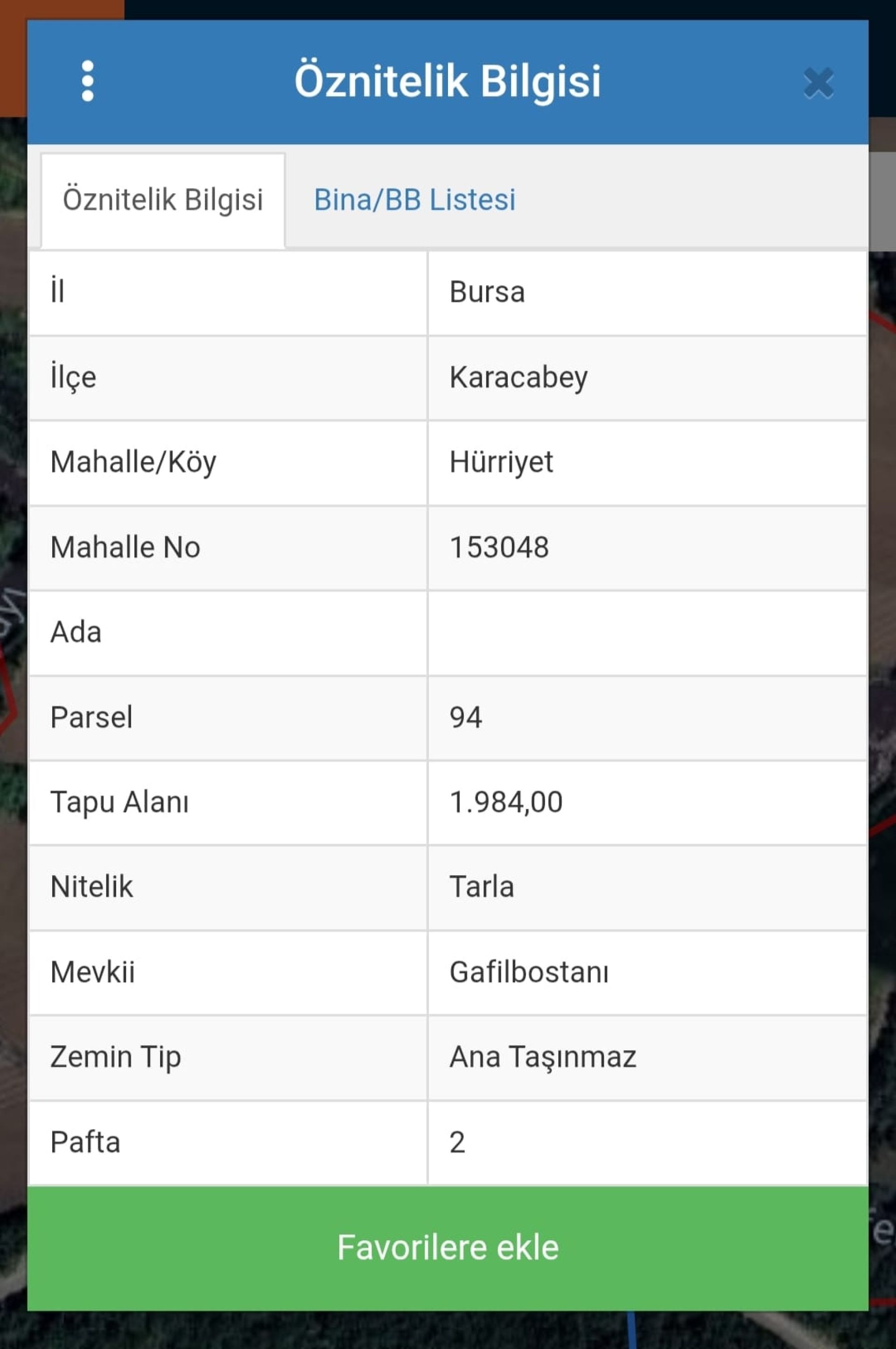Click the Karacabey district value
896x1349 pixels.
coord(518,377)
